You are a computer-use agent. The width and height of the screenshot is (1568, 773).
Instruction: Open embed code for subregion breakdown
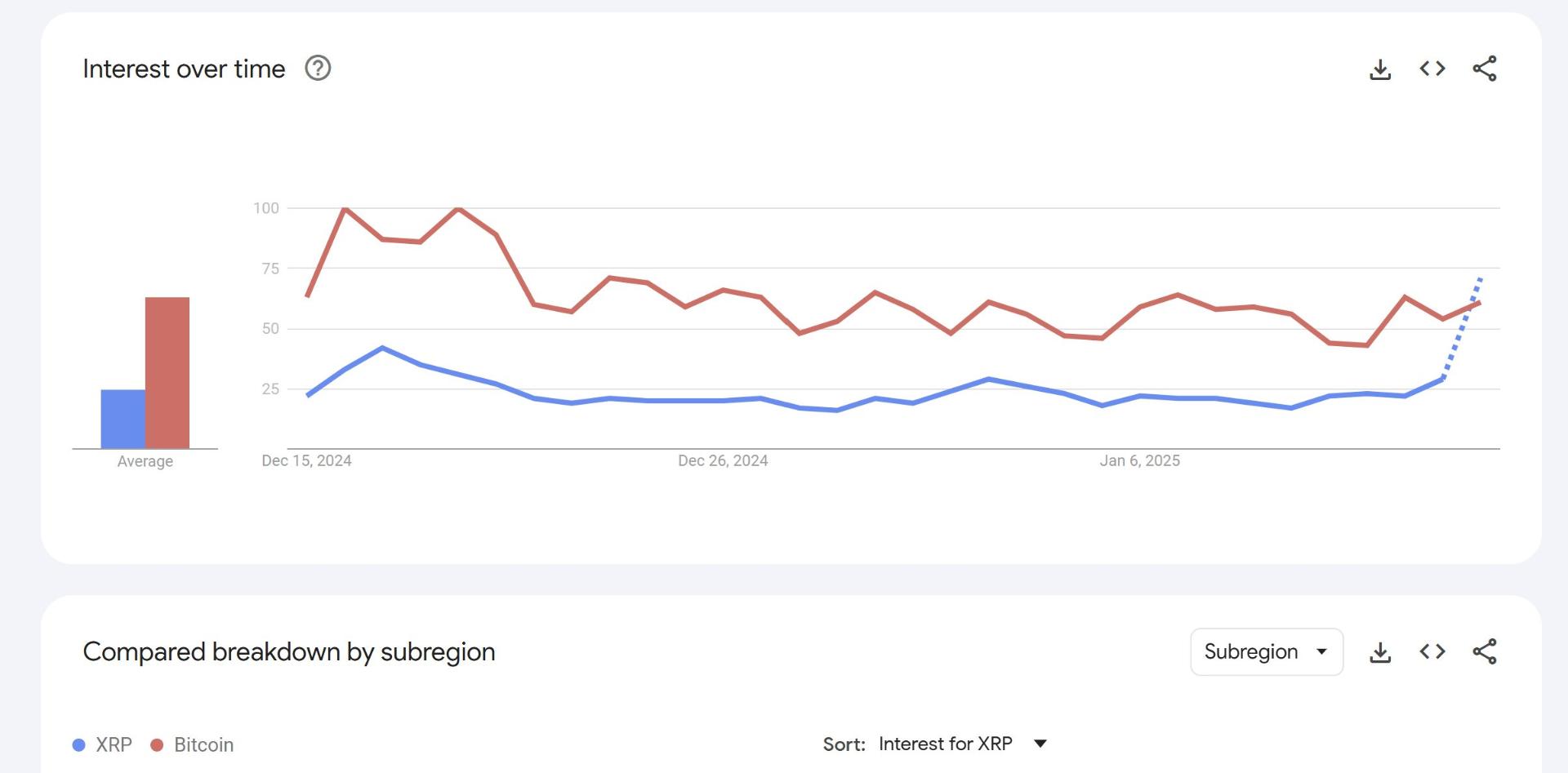1432,651
